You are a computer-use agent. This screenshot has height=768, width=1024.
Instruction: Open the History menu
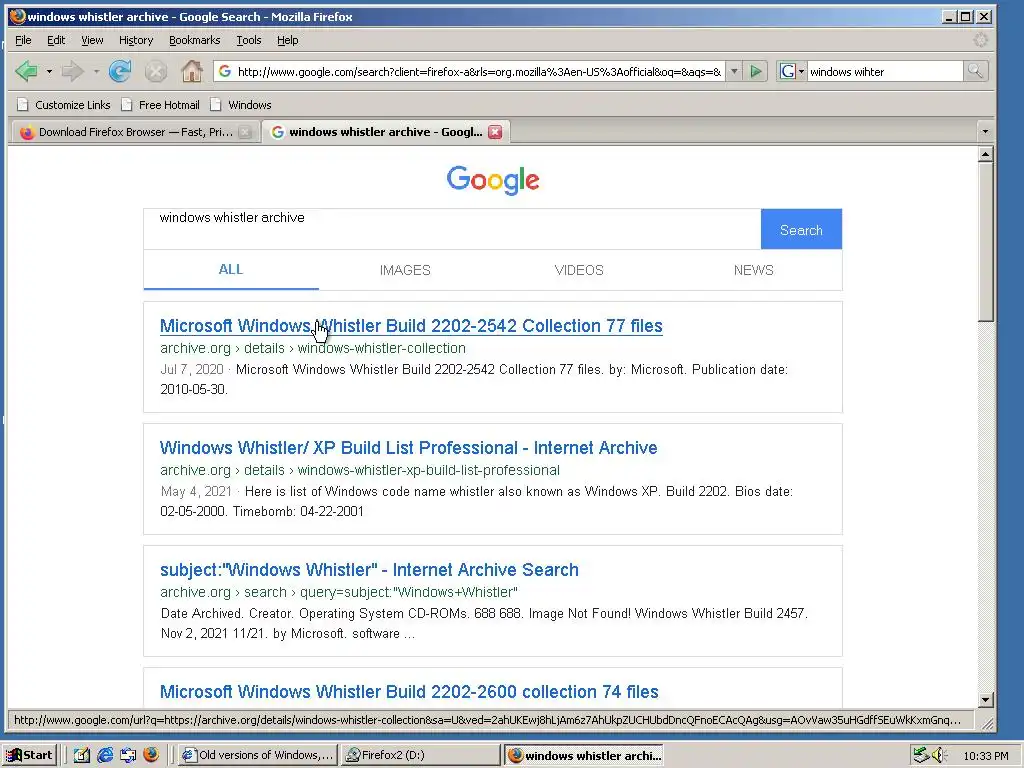click(x=136, y=40)
